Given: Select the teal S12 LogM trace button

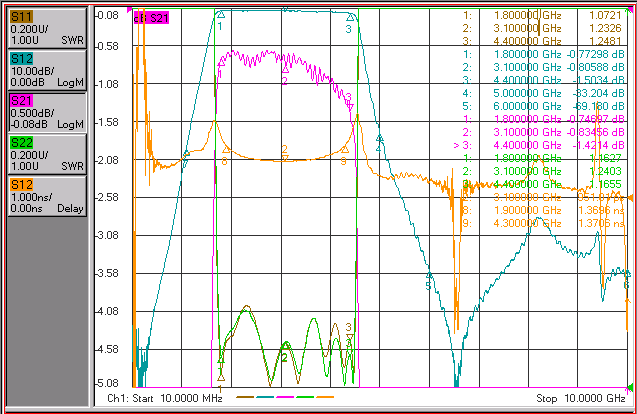Looking at the screenshot, I should point(47,70).
